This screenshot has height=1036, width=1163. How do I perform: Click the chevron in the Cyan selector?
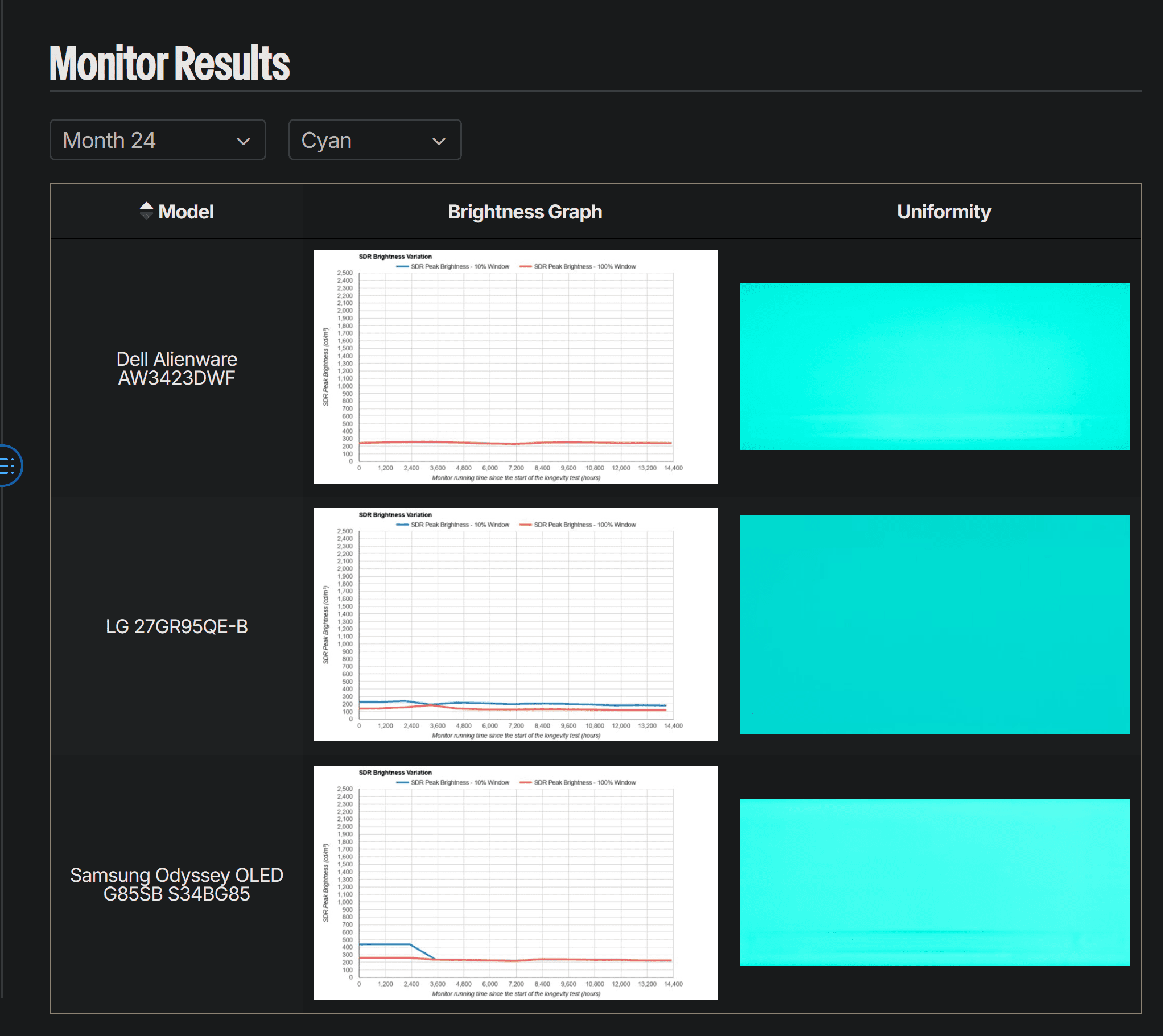click(438, 141)
